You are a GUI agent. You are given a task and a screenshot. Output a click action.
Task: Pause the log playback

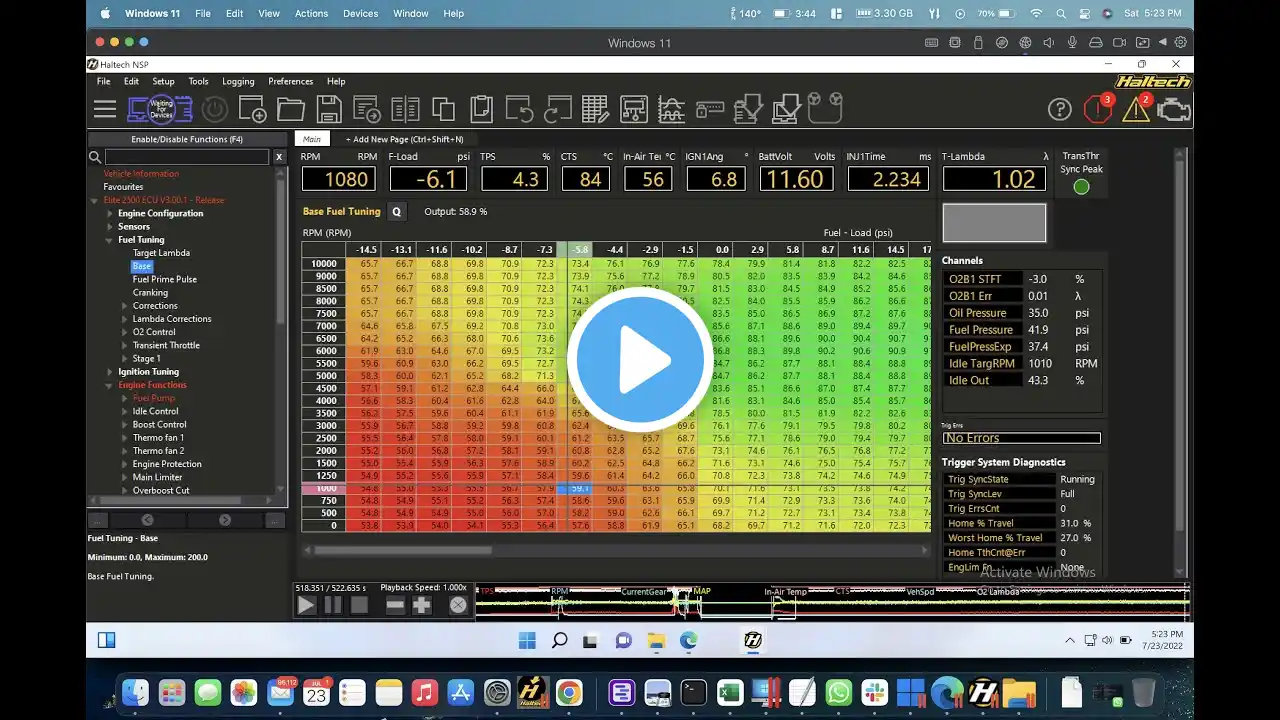coord(333,604)
